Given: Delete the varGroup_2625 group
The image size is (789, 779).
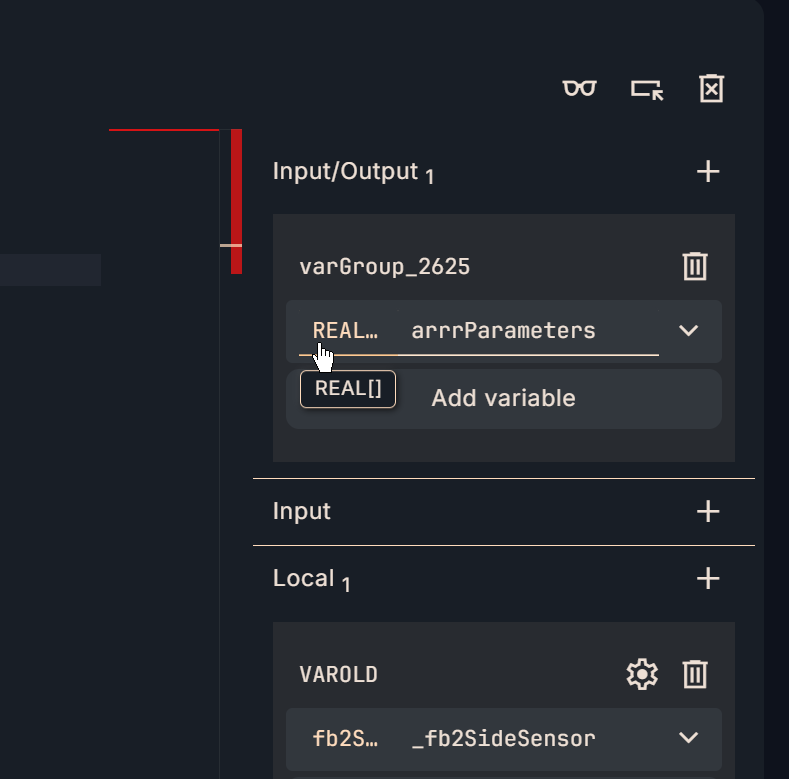Looking at the screenshot, I should click(695, 266).
